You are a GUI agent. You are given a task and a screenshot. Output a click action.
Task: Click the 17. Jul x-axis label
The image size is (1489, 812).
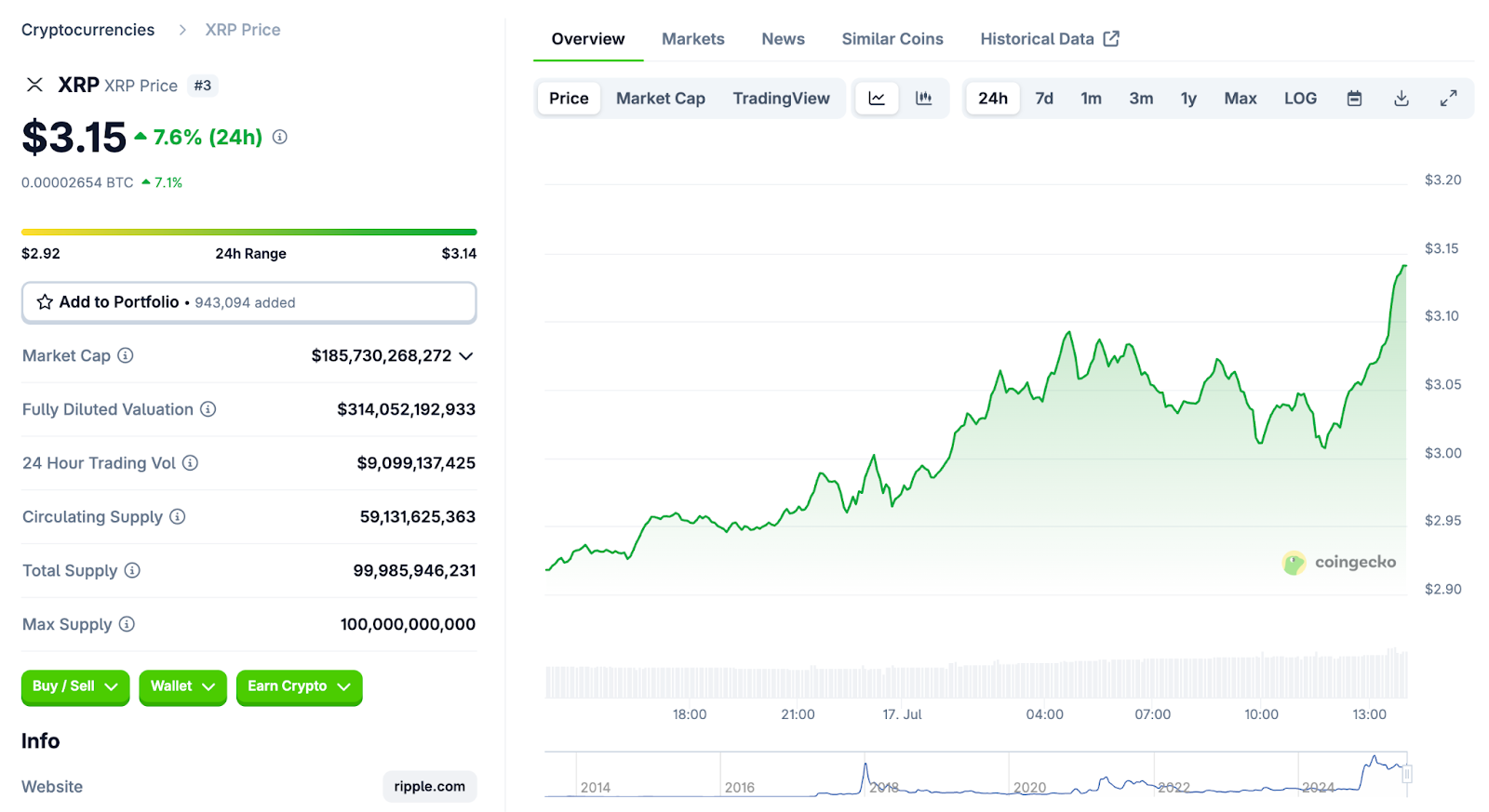point(902,714)
